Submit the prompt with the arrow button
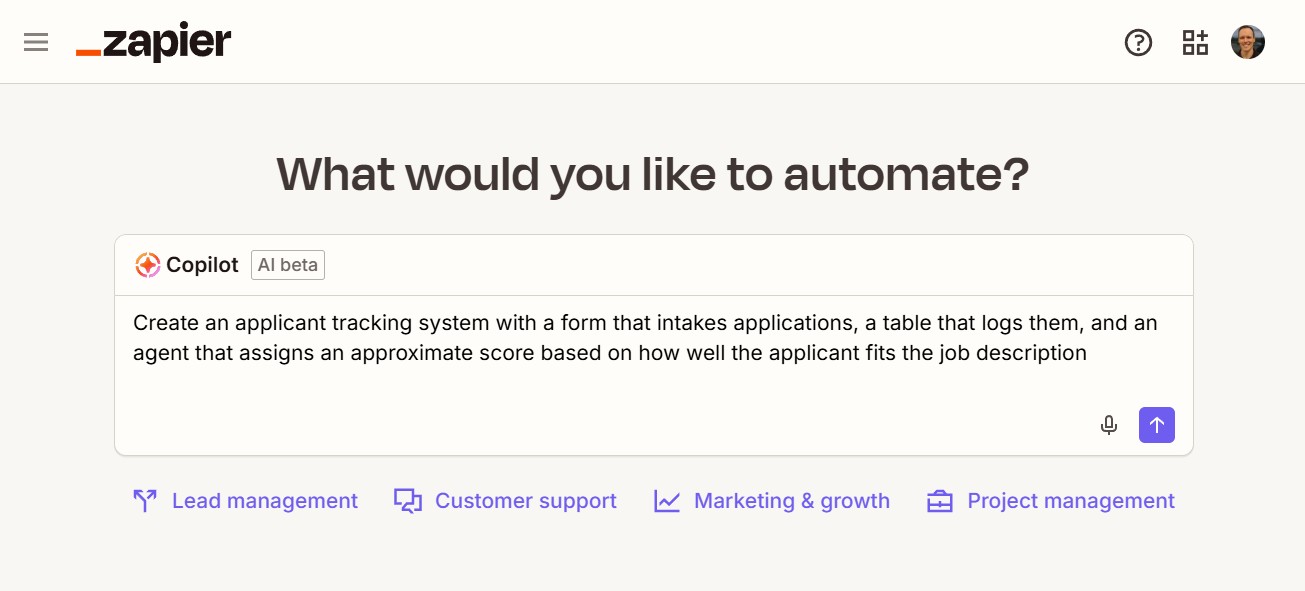The height and width of the screenshot is (591, 1305). point(1156,424)
